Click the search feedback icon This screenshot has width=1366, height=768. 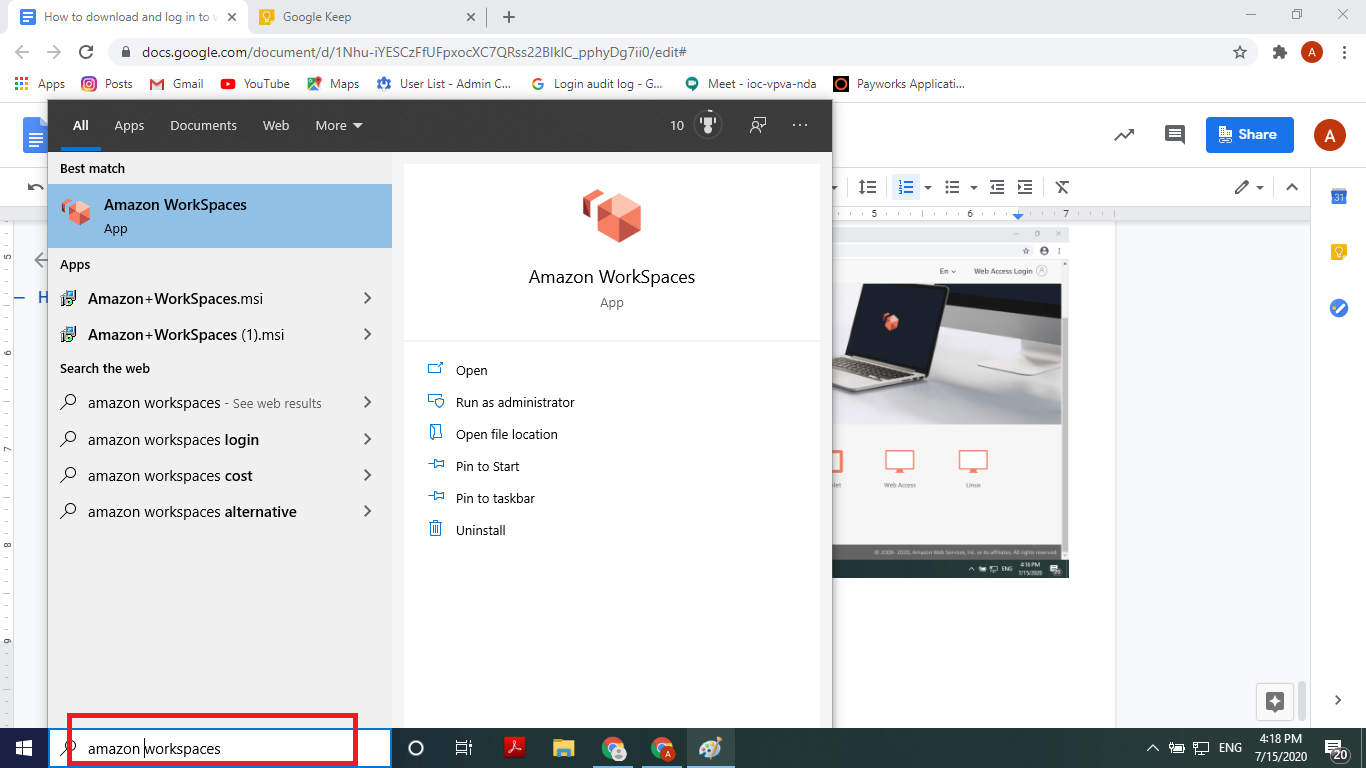tap(758, 125)
